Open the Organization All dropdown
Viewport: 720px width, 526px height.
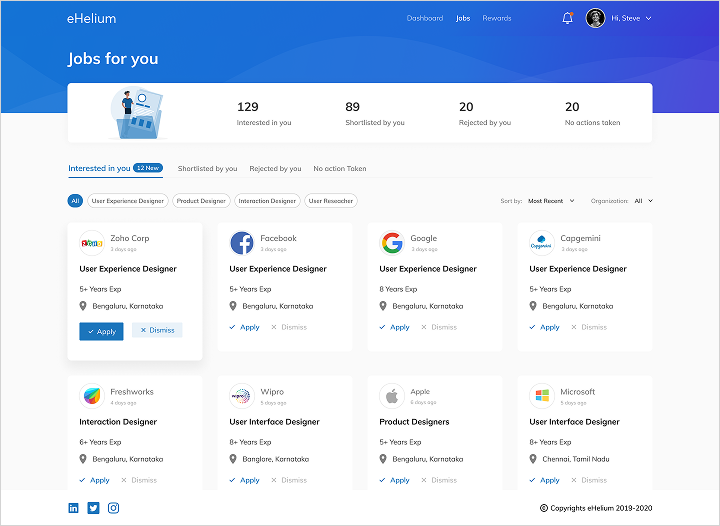[643, 201]
